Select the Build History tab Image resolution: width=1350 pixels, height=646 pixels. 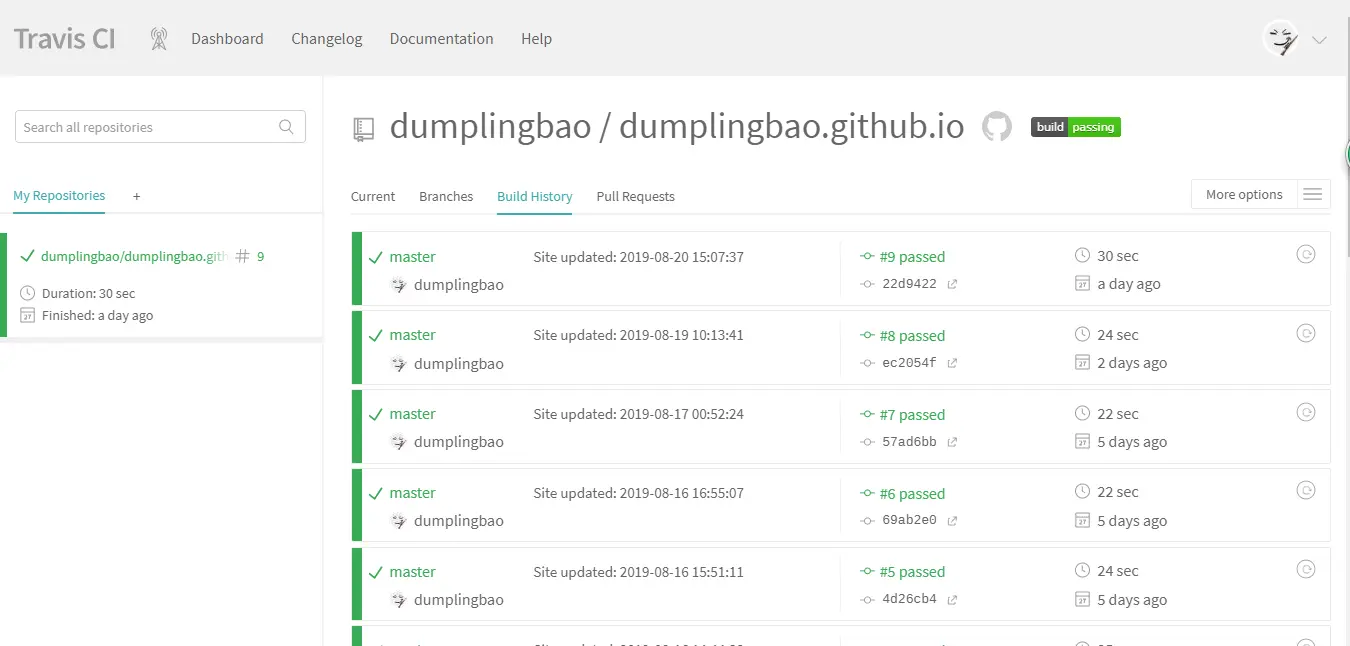[535, 196]
